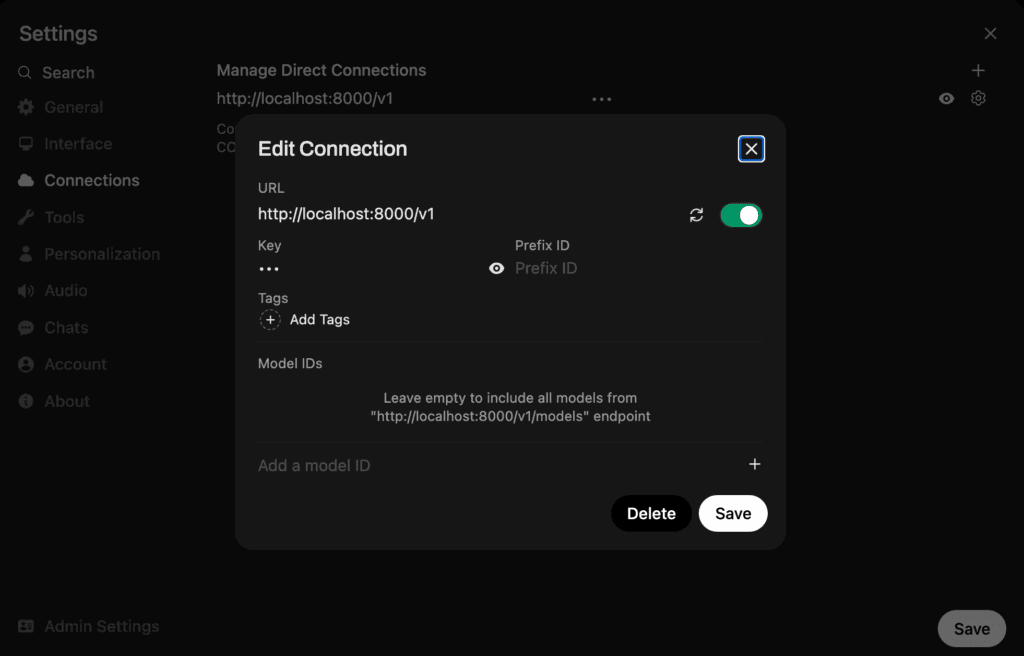Image resolution: width=1024 pixels, height=656 pixels.
Task: Click the refresh icon beside the URL
Action: 696,215
